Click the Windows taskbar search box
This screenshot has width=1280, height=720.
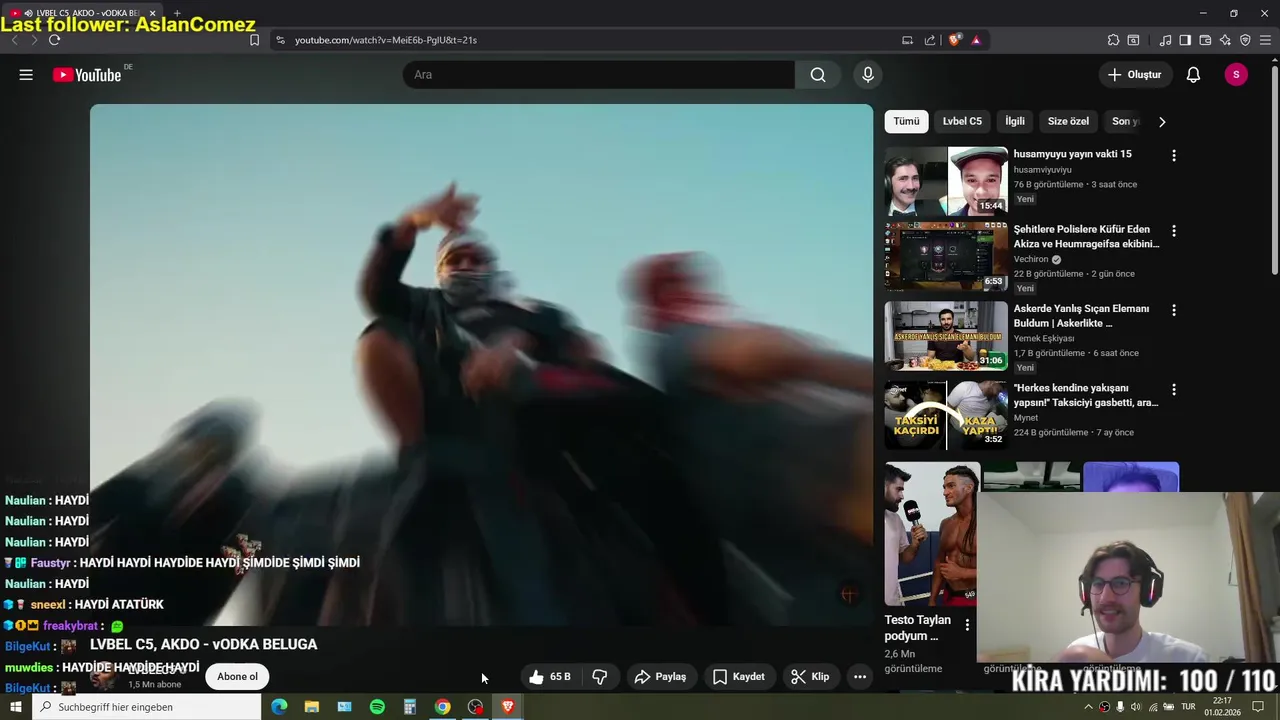click(x=146, y=707)
